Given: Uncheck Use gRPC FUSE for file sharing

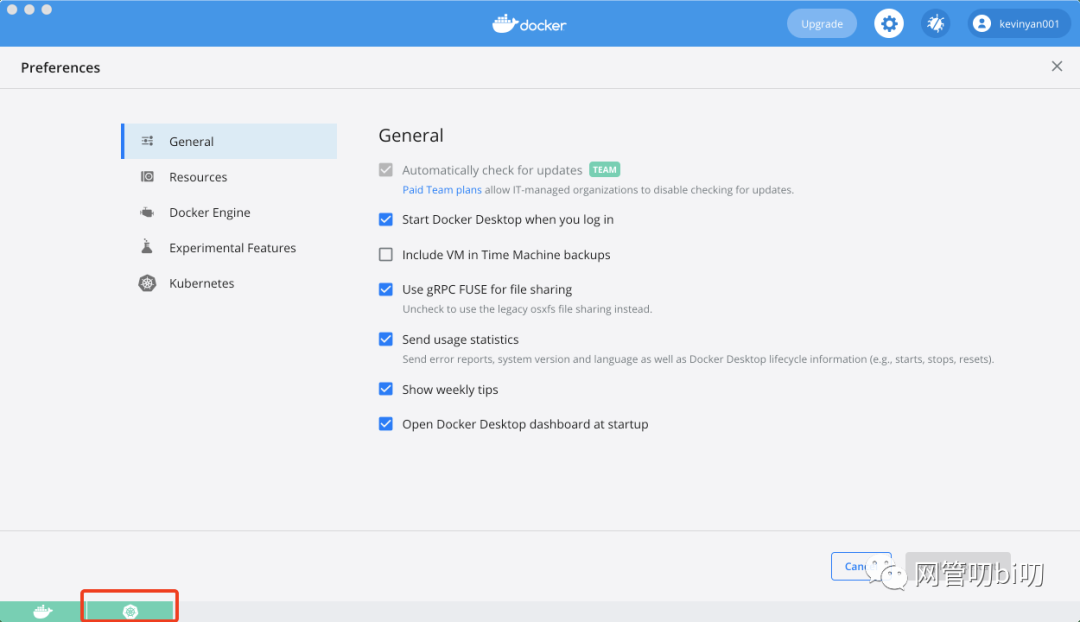Looking at the screenshot, I should point(386,289).
